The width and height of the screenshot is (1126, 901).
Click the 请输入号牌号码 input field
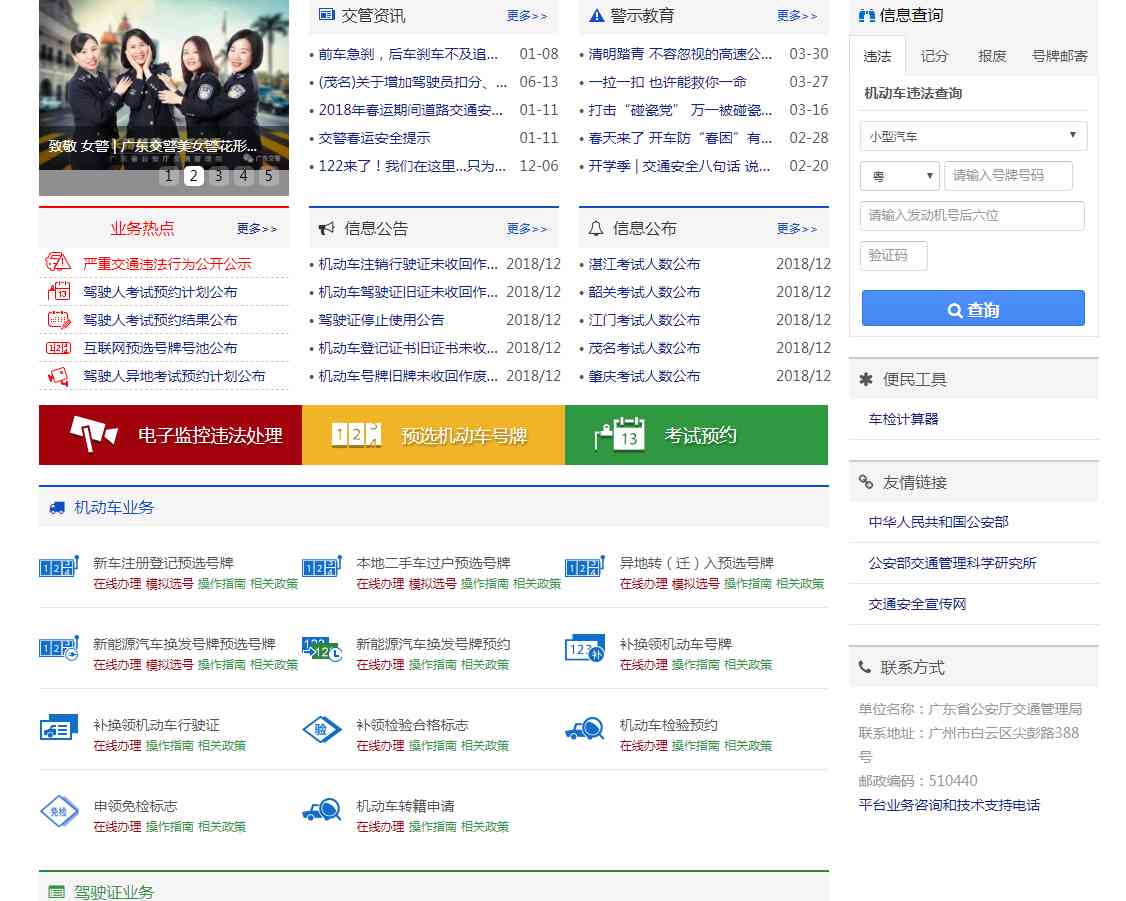pyautogui.click(x=1008, y=176)
